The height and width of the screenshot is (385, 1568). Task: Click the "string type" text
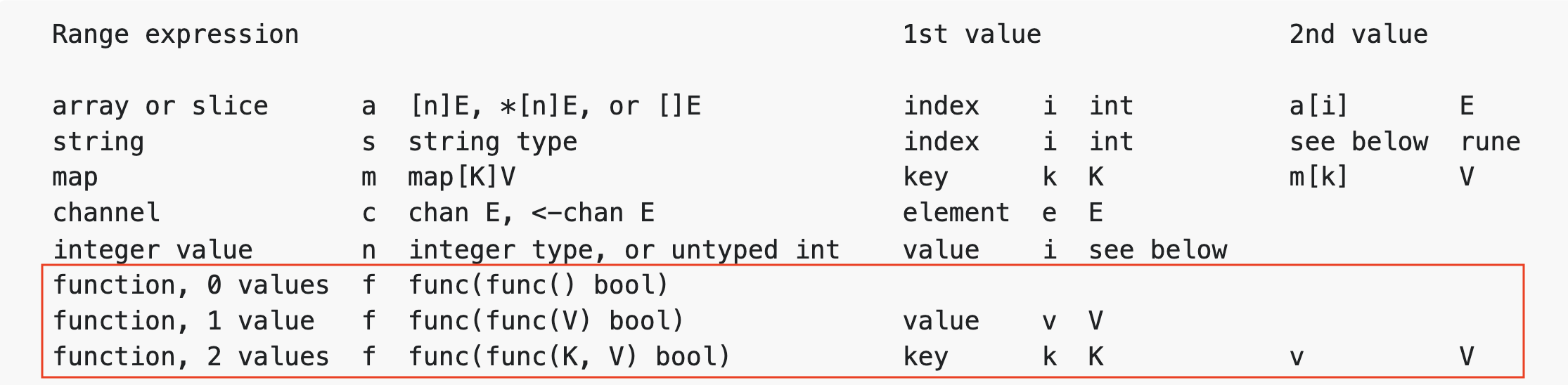(x=492, y=142)
